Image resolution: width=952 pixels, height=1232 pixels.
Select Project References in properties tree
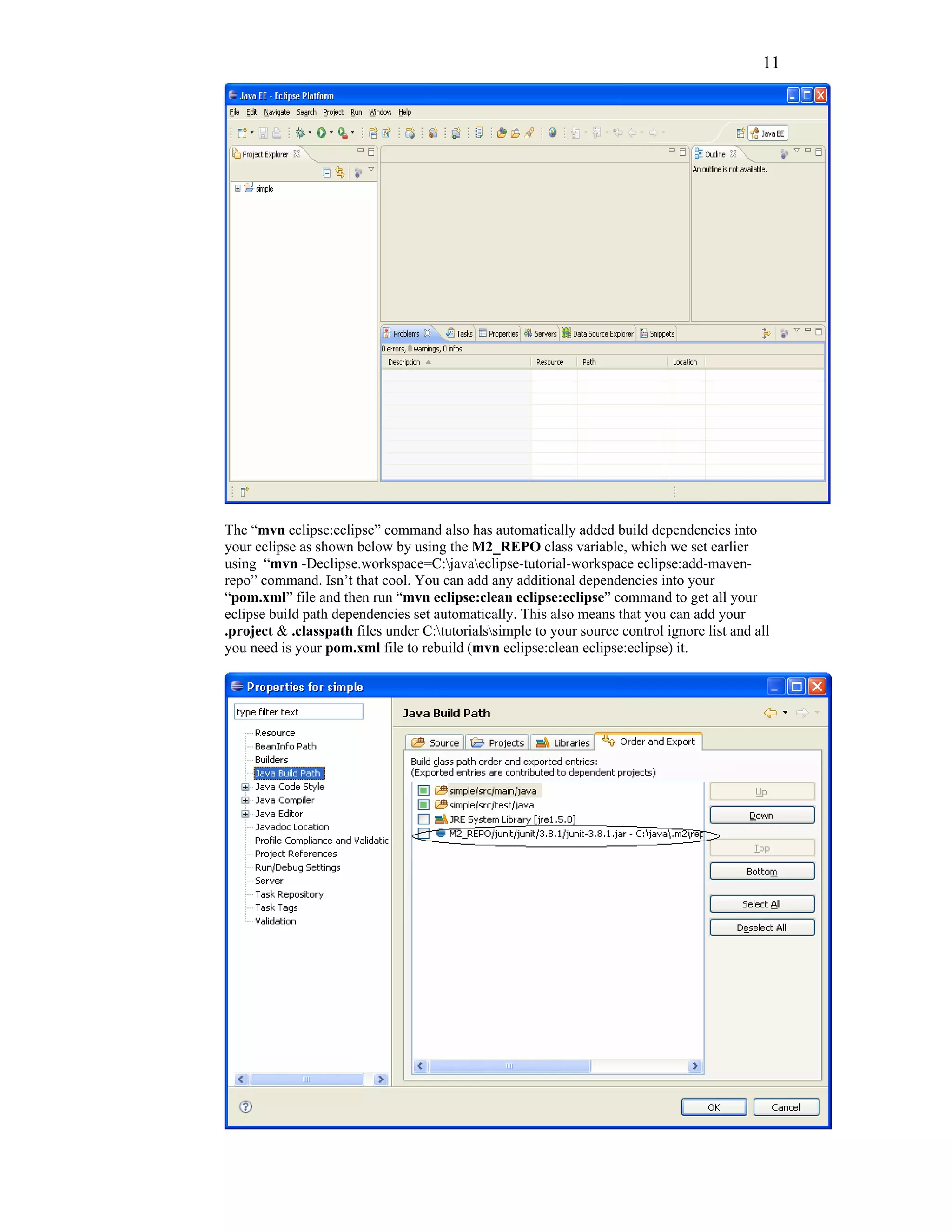point(296,854)
